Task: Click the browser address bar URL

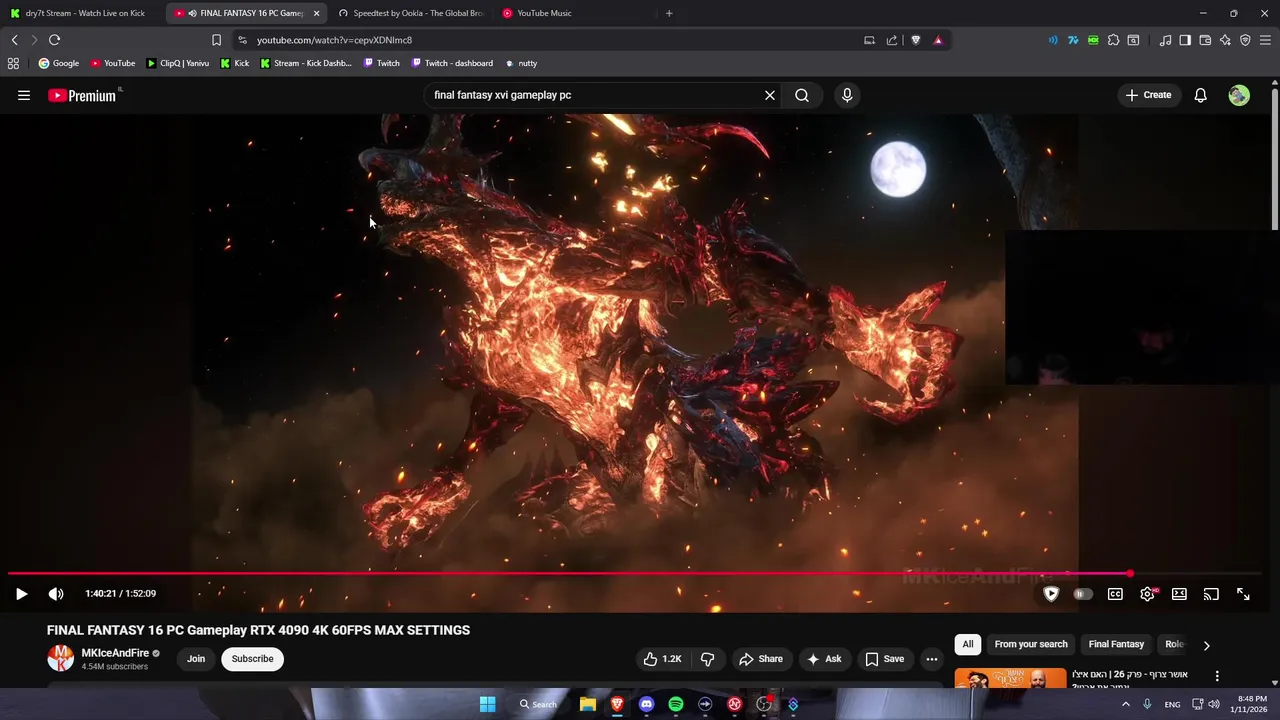Action: 334,40
